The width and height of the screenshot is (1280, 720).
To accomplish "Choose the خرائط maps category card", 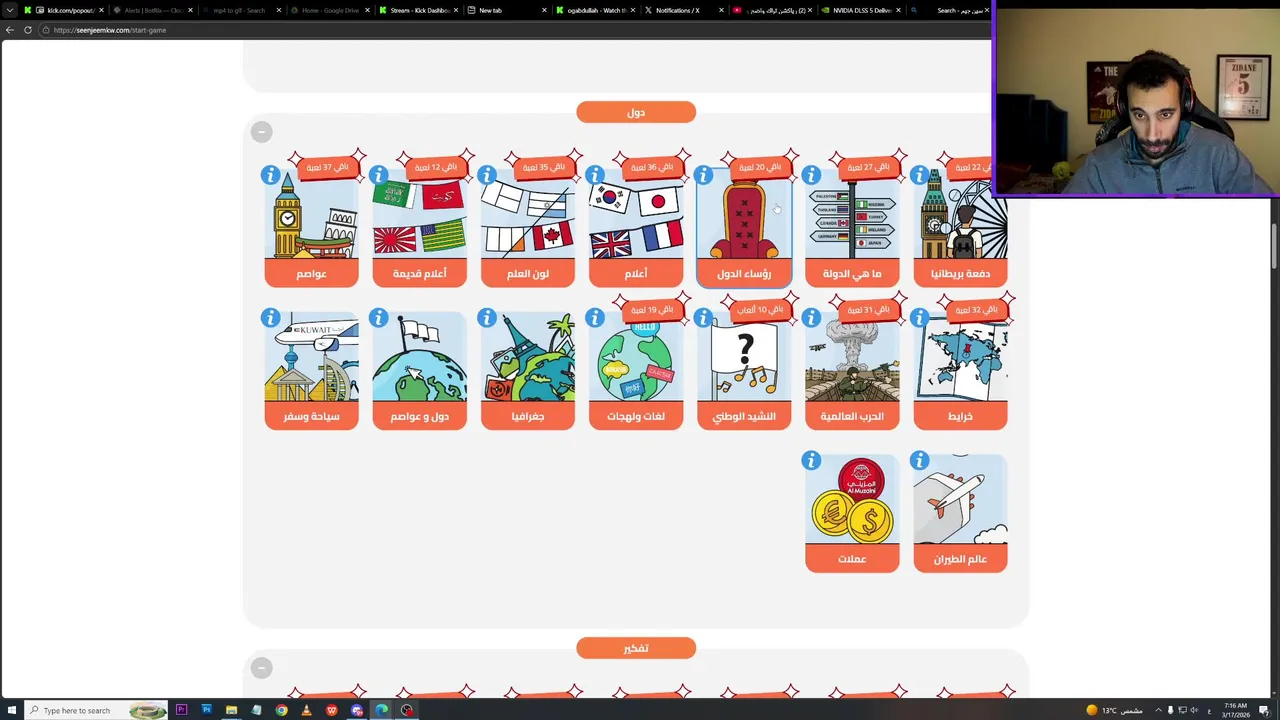I will 960,370.
